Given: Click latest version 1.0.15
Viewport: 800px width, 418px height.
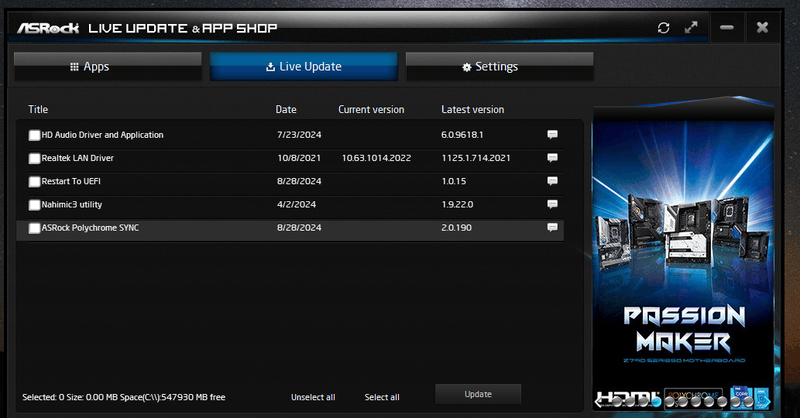Looking at the screenshot, I should pyautogui.click(x=454, y=181).
